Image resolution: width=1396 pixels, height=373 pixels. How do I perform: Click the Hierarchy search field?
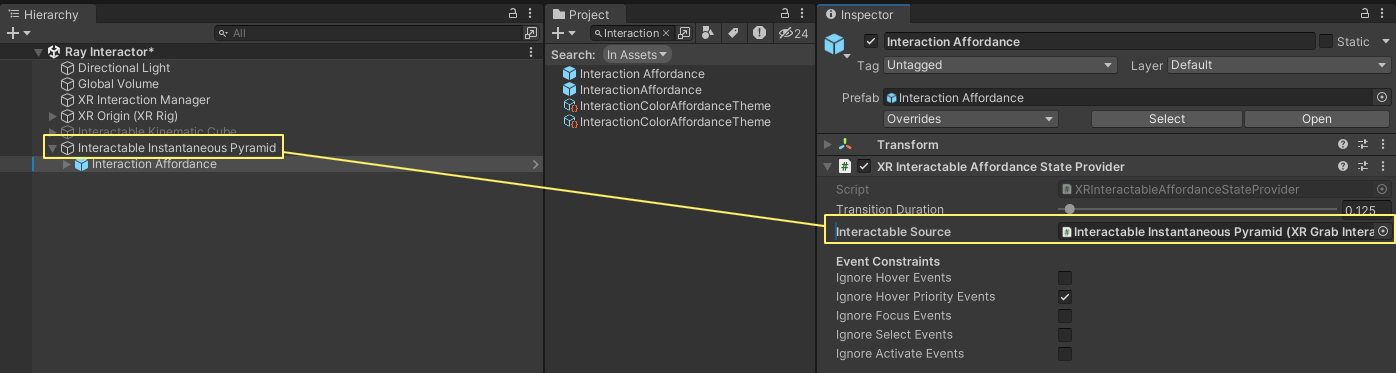coord(368,33)
